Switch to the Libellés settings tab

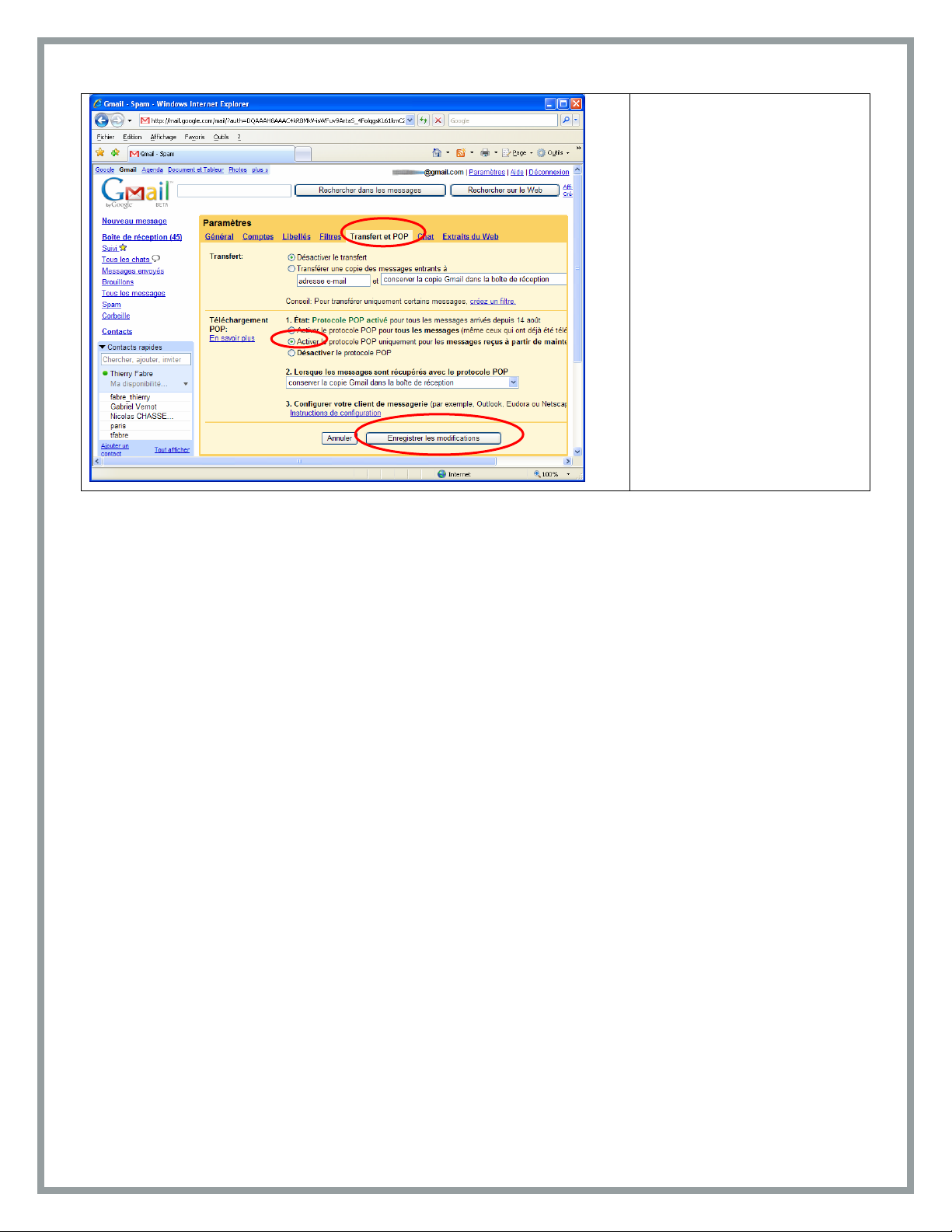tap(296, 237)
